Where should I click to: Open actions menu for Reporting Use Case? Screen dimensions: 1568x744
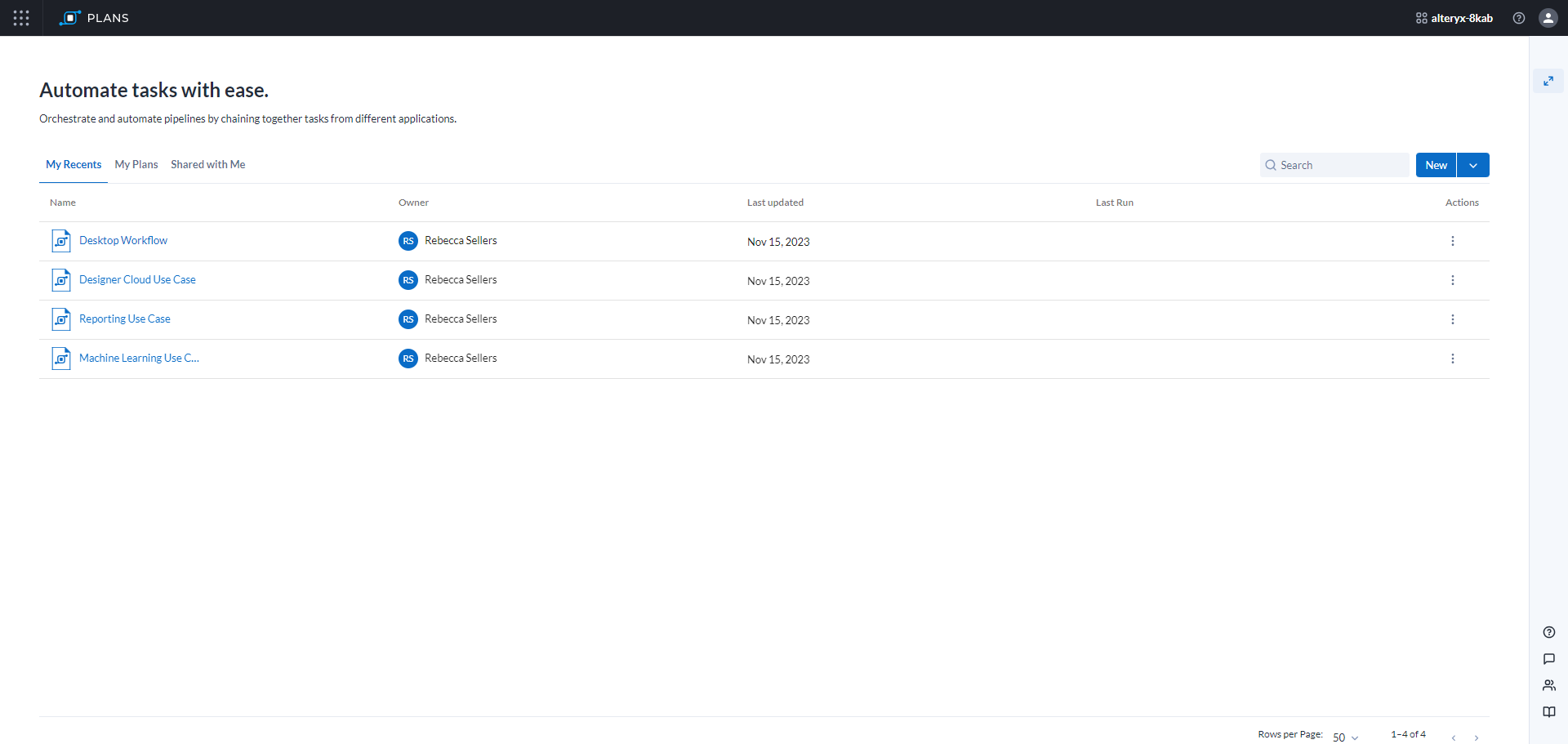point(1452,319)
